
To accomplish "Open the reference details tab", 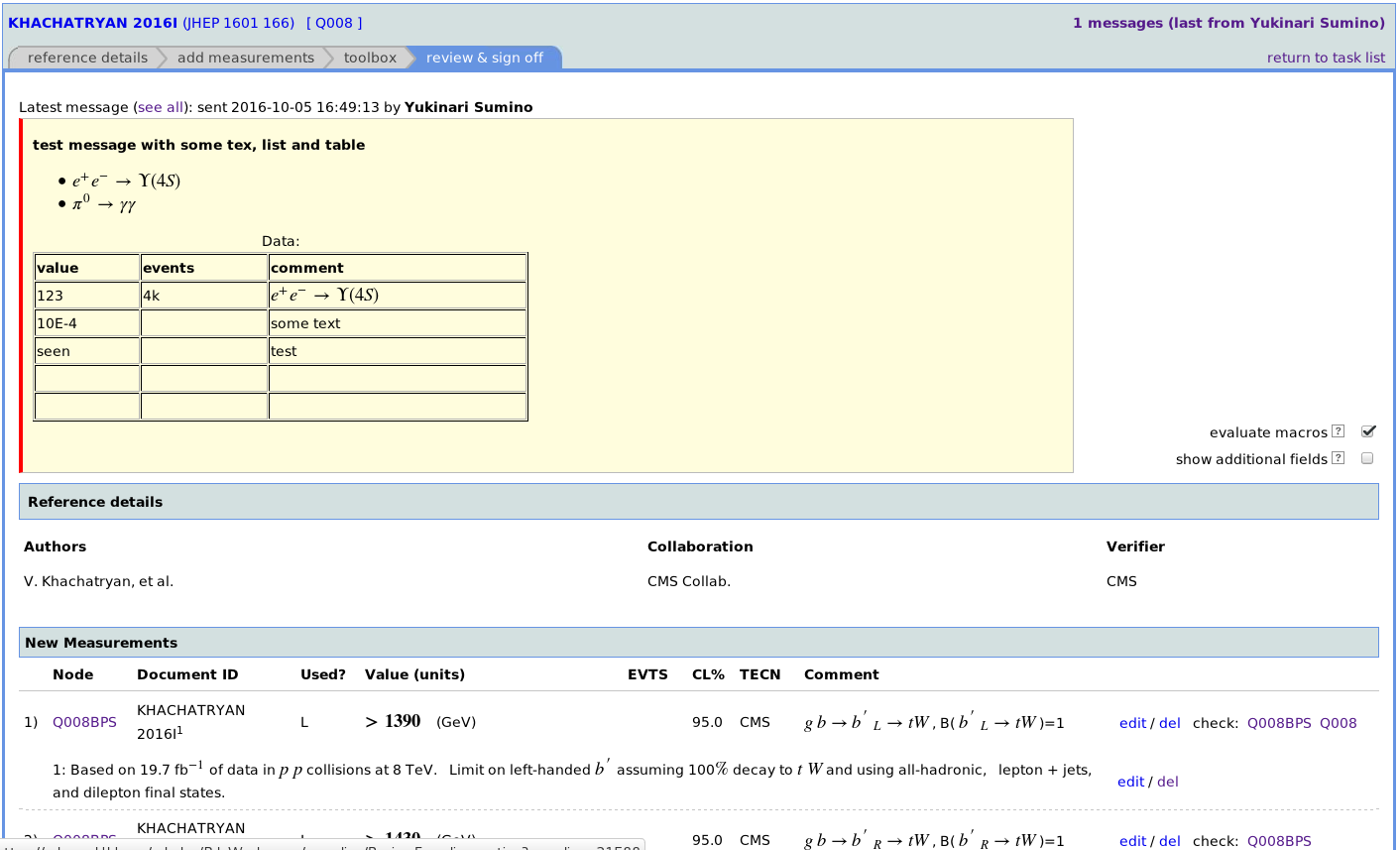I will (x=87, y=58).
